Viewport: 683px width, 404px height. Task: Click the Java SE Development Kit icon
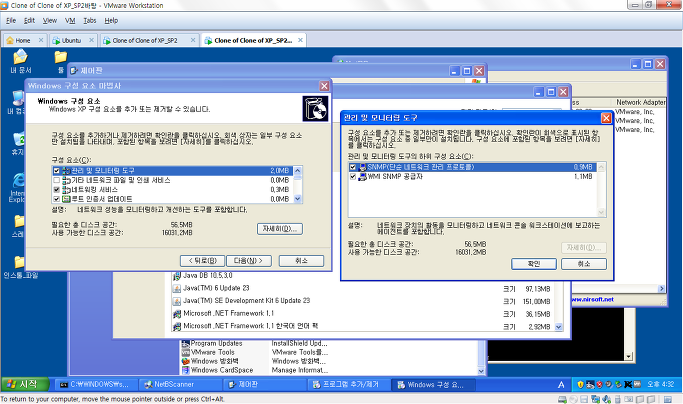click(177, 301)
